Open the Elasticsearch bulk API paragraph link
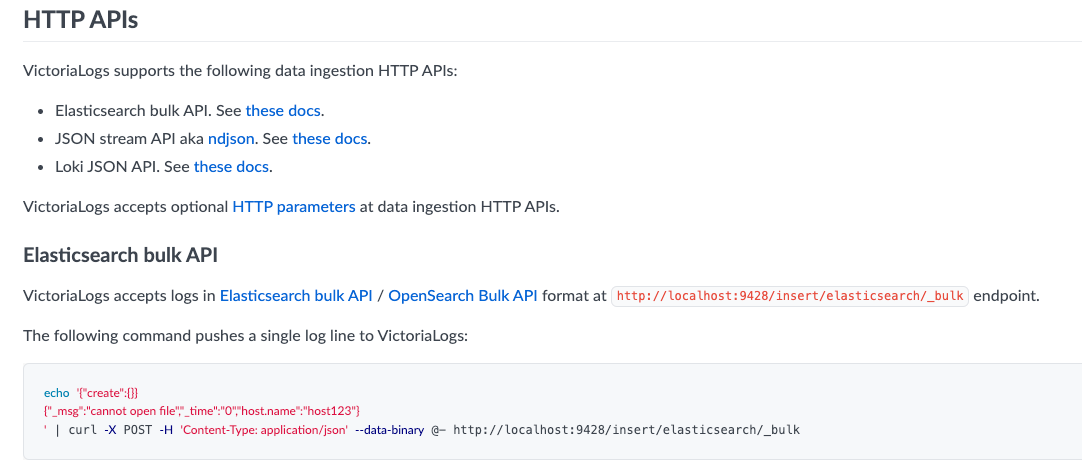The image size is (1082, 466). pyautogui.click(x=296, y=296)
